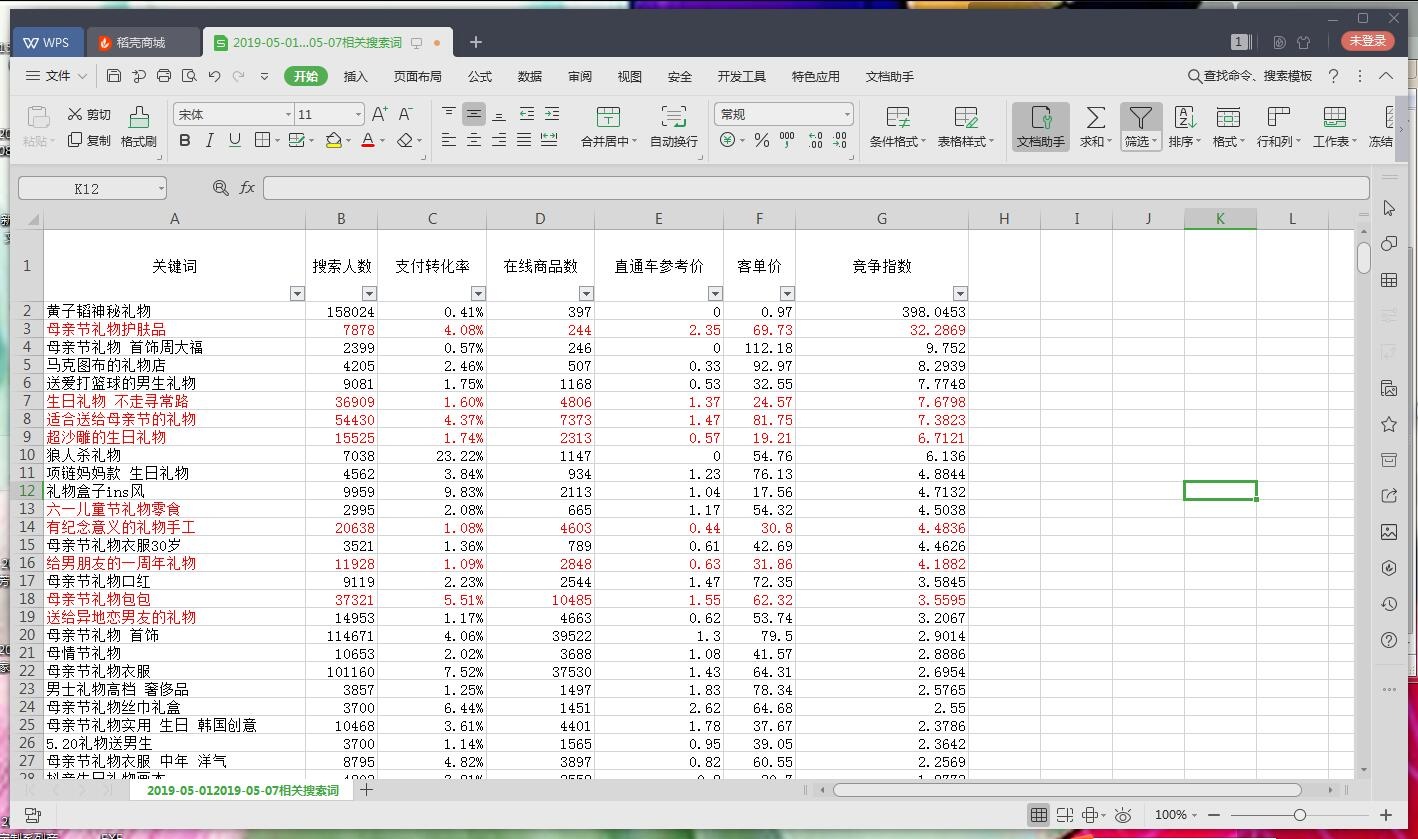Click the zoom magnifier icon beside formula bar
1418x839 pixels.
221,188
